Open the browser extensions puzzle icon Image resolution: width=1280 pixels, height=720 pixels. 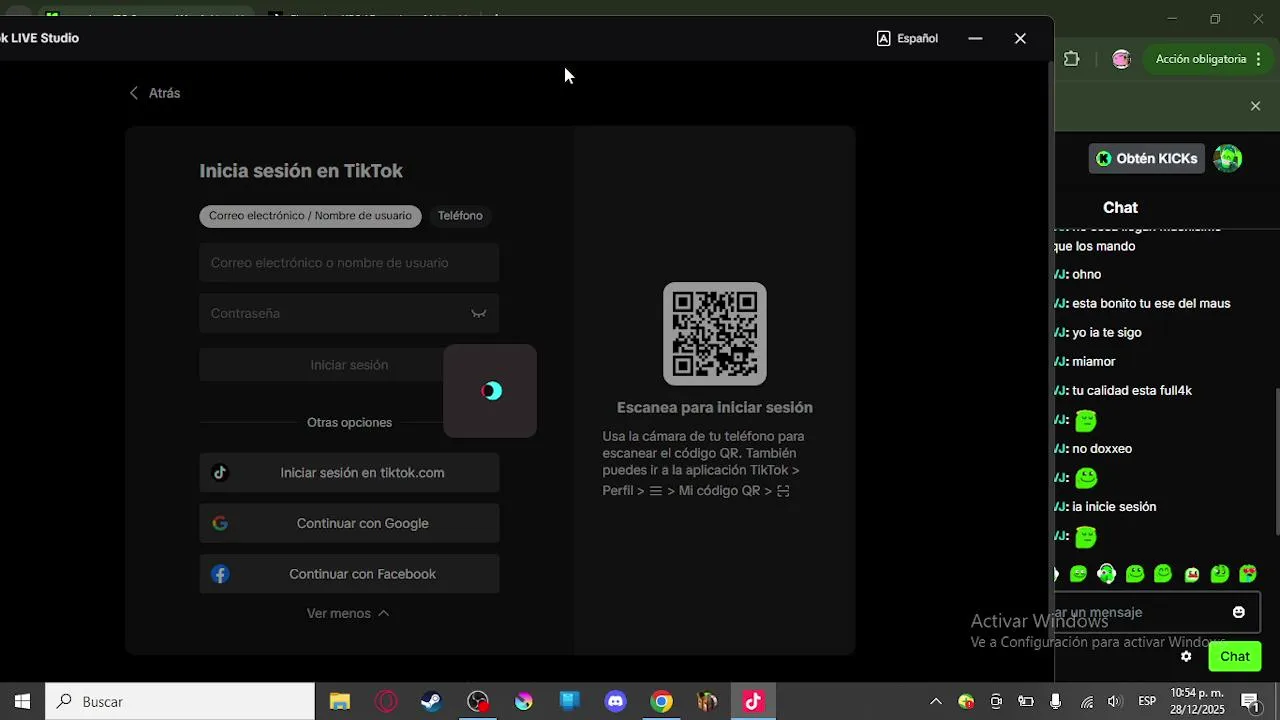click(x=1072, y=59)
